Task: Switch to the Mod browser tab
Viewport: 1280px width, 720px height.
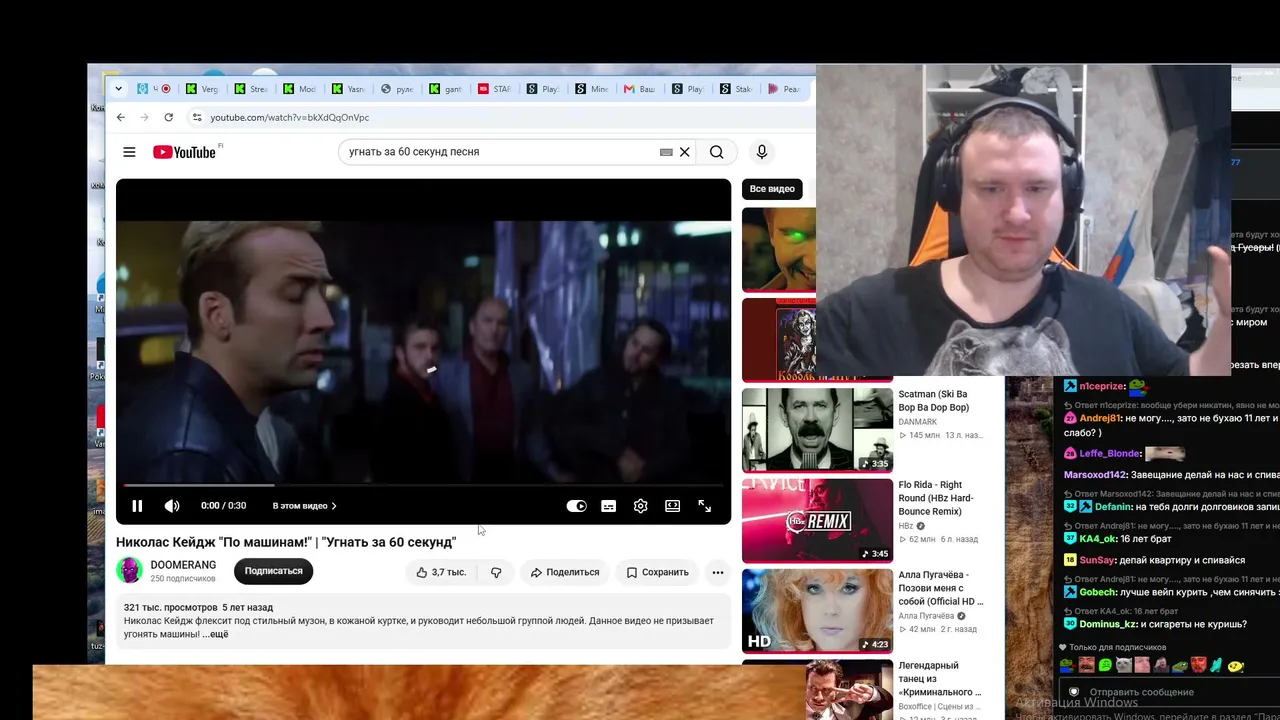Action: pos(298,89)
